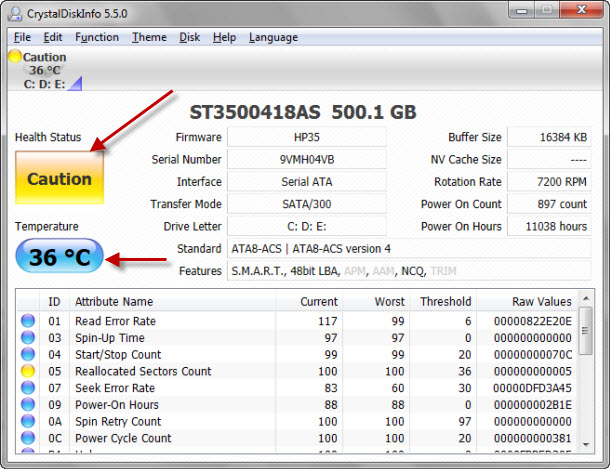Click the Buffer Size field 16384 KB
Screen dimensions: 610x469
pos(549,137)
